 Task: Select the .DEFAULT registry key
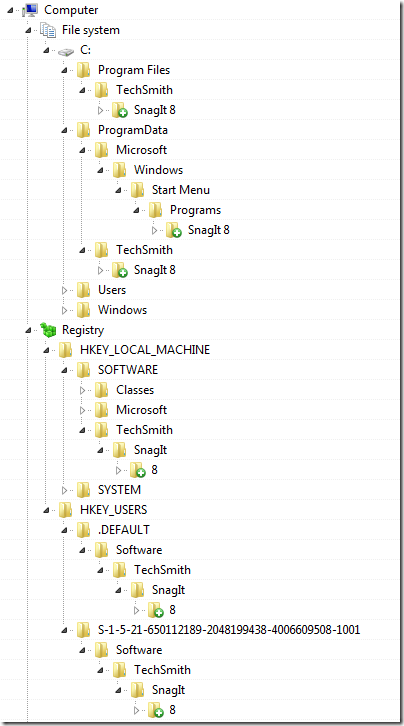pyautogui.click(x=124, y=530)
